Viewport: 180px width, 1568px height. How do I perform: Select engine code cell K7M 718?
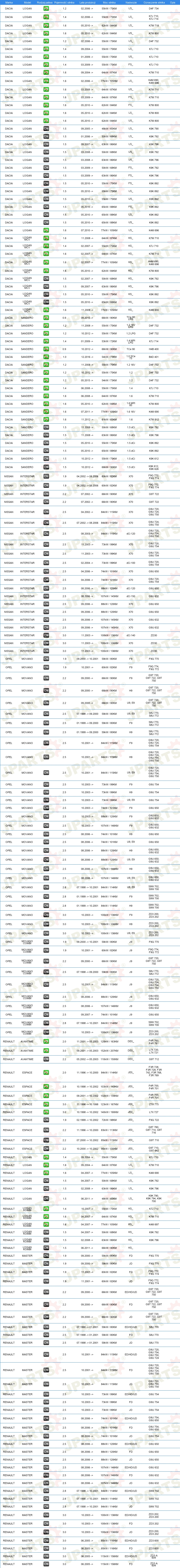tap(154, 26)
